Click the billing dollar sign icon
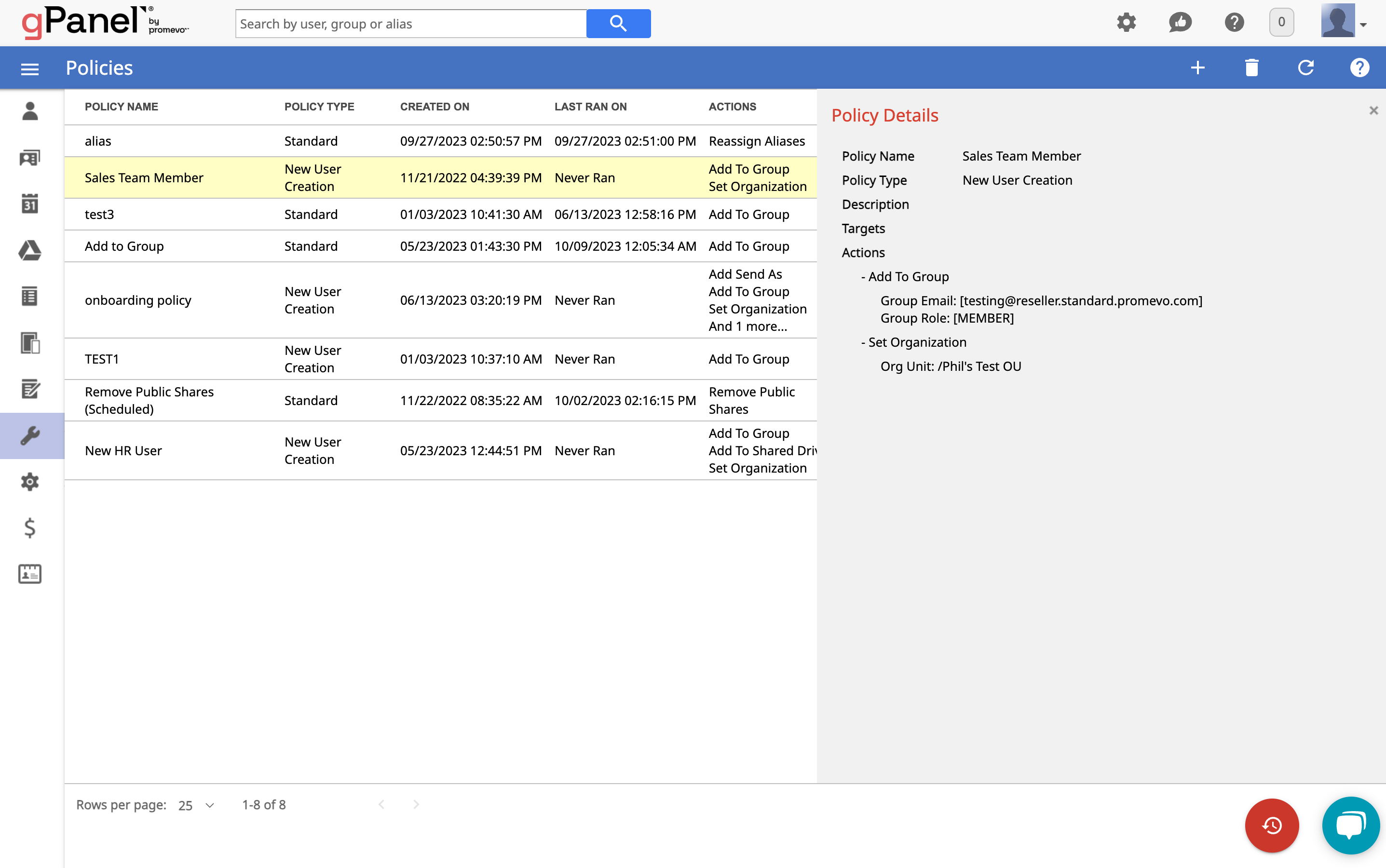 30,528
